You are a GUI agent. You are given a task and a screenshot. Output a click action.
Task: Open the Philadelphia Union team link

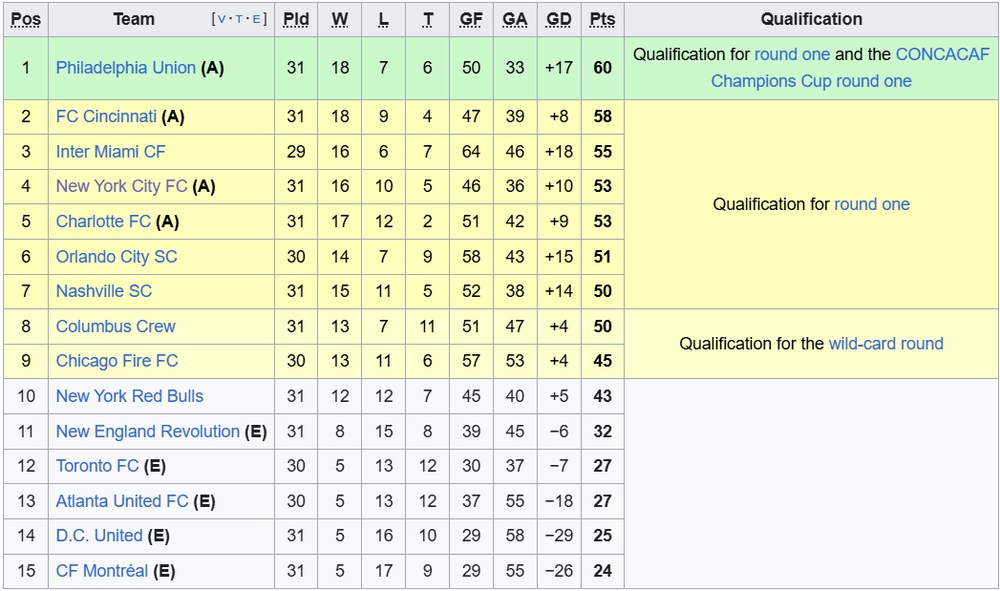coord(126,68)
